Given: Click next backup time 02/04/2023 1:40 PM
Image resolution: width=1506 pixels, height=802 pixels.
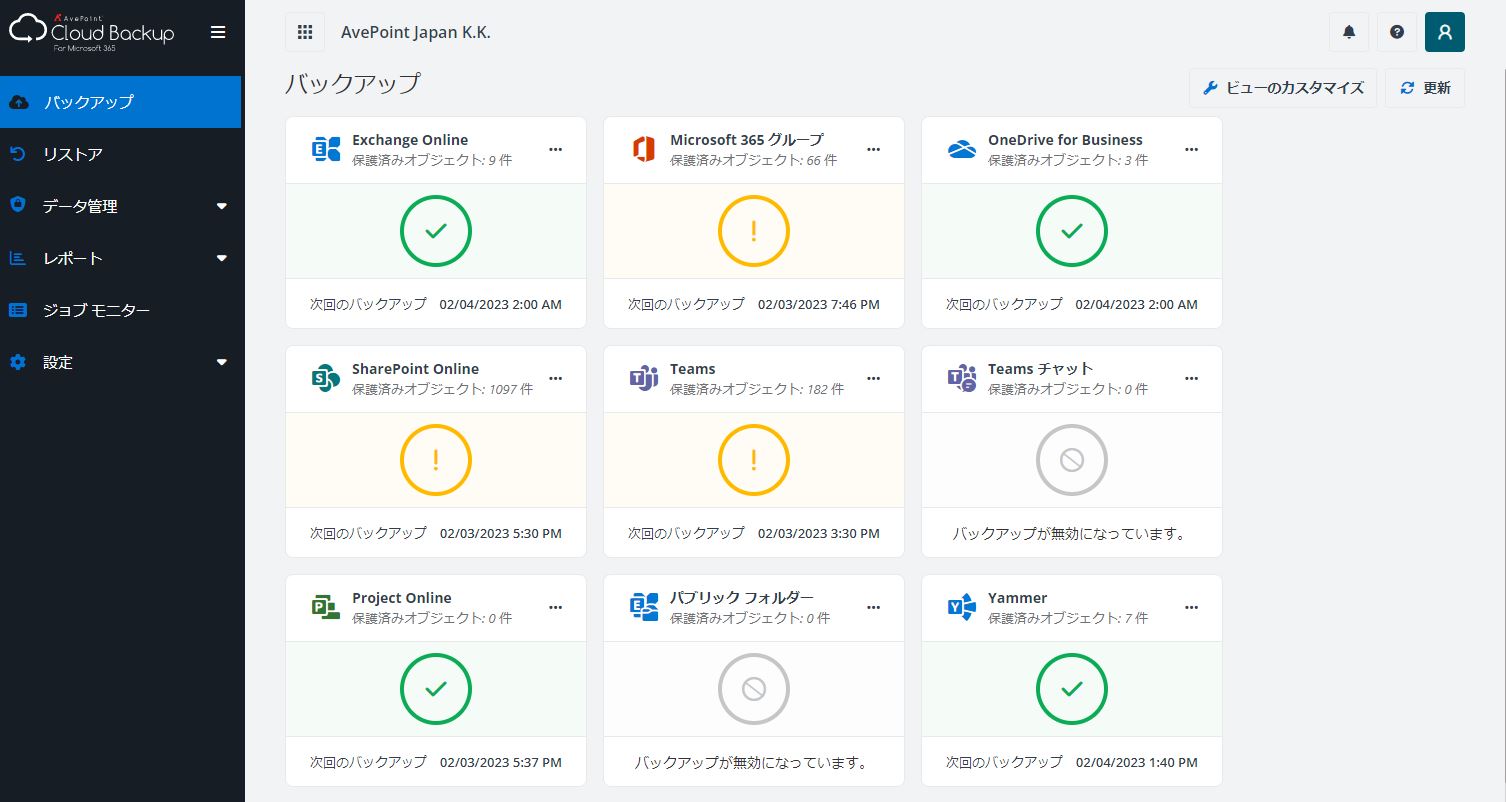Looking at the screenshot, I should click(x=1137, y=762).
